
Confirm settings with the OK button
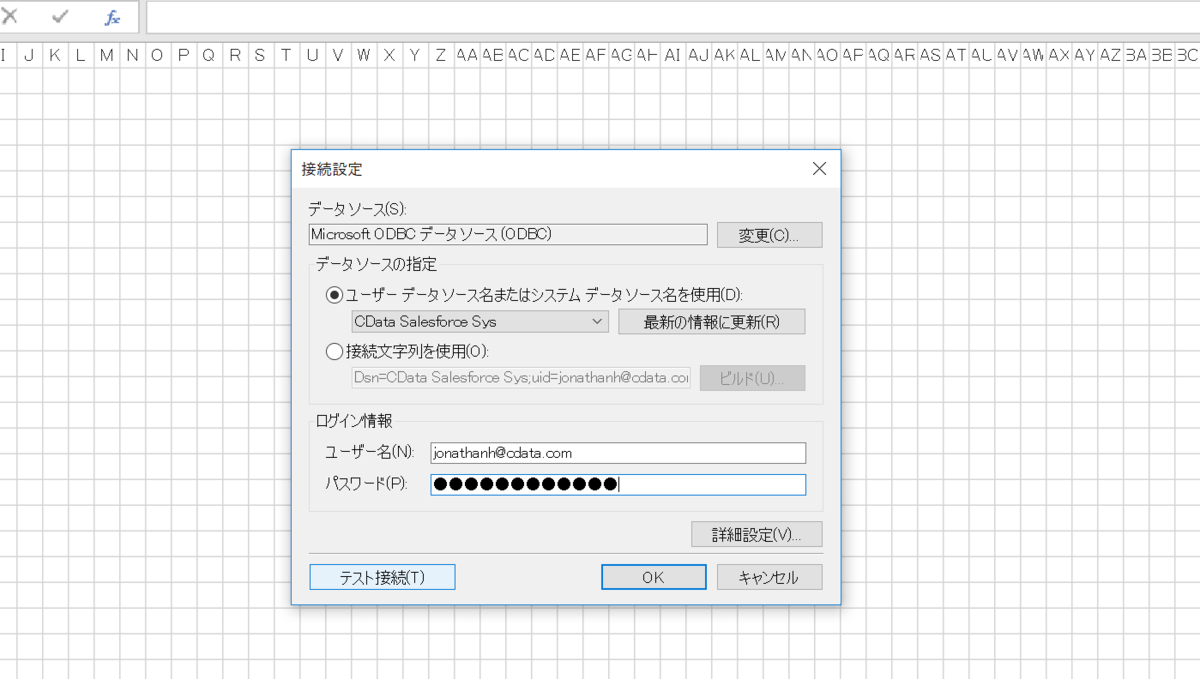(x=653, y=576)
